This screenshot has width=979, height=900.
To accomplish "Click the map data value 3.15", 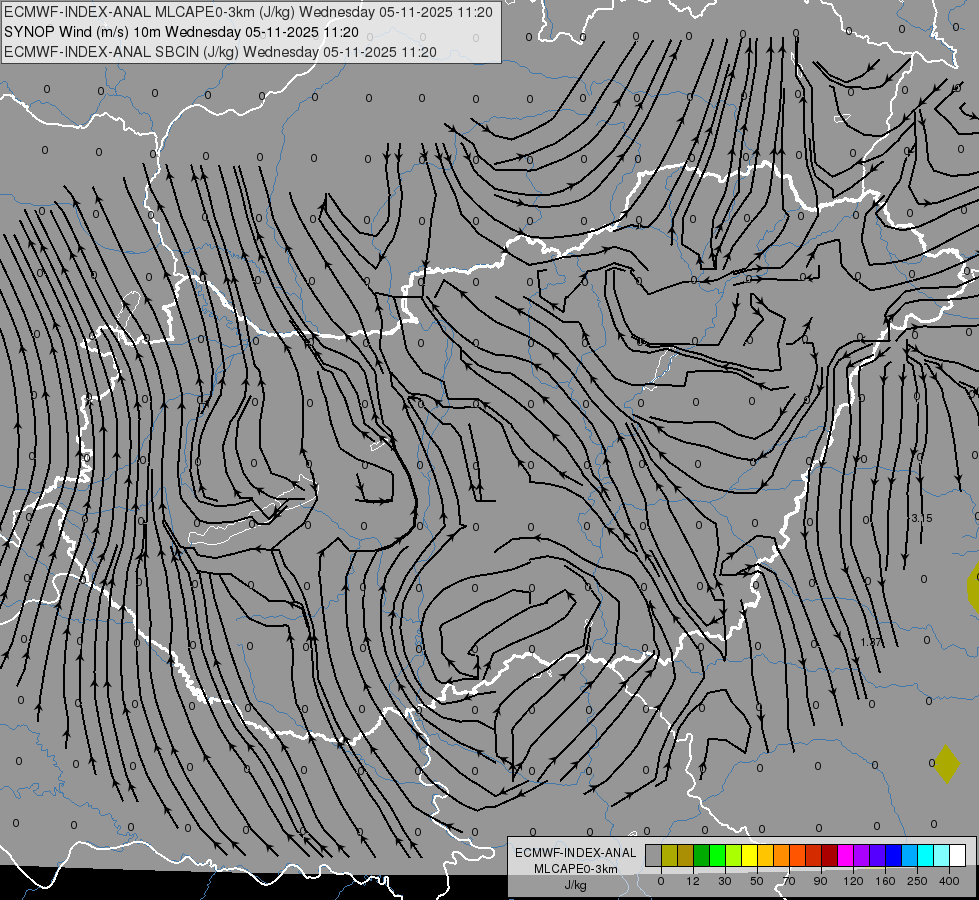I will click(922, 518).
